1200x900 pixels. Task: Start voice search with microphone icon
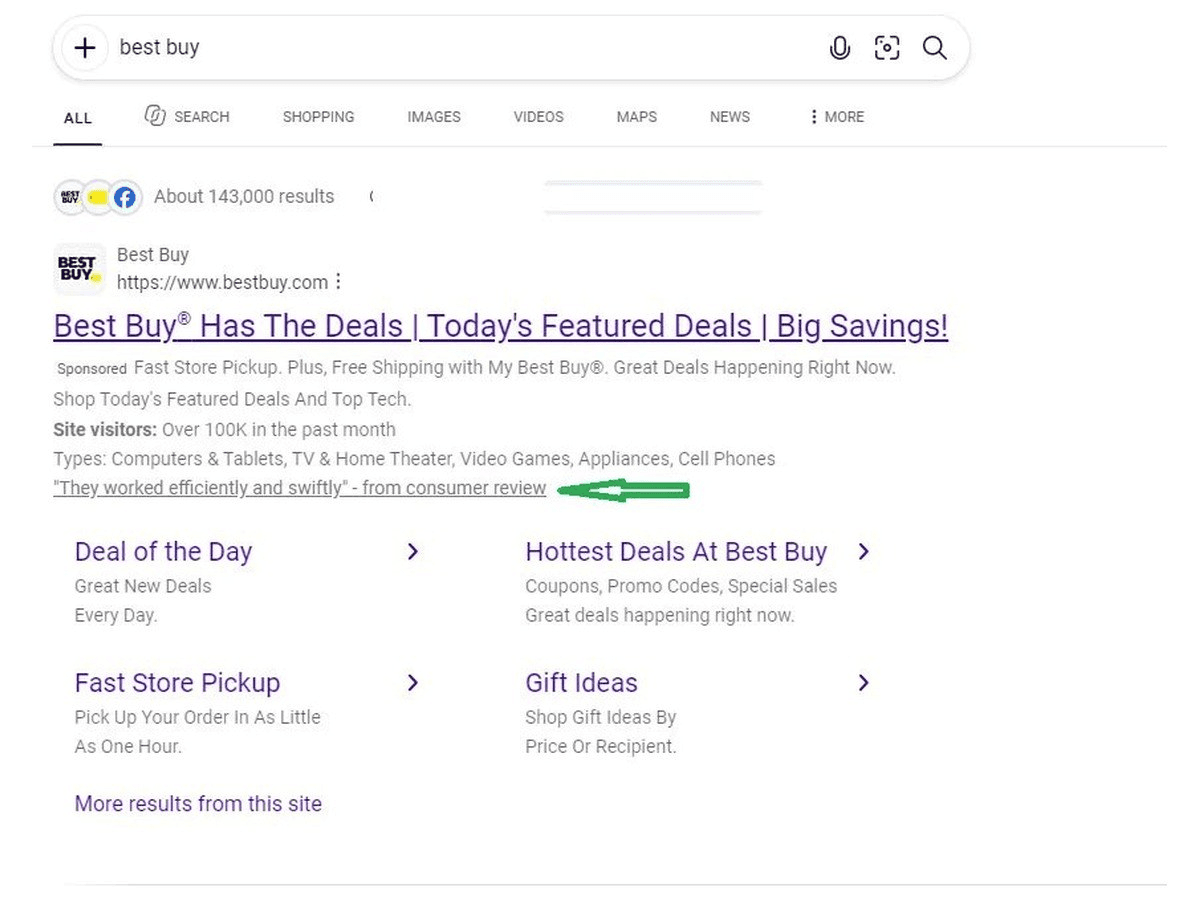click(840, 47)
